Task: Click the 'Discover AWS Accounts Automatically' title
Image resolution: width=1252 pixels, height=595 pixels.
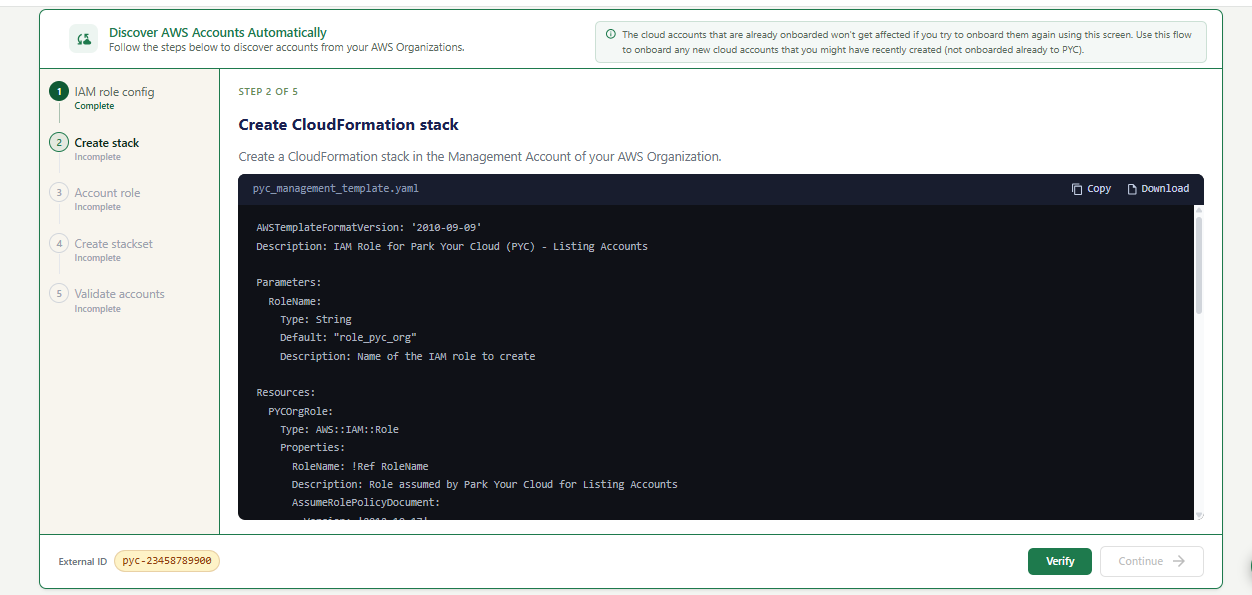Action: [x=218, y=33]
